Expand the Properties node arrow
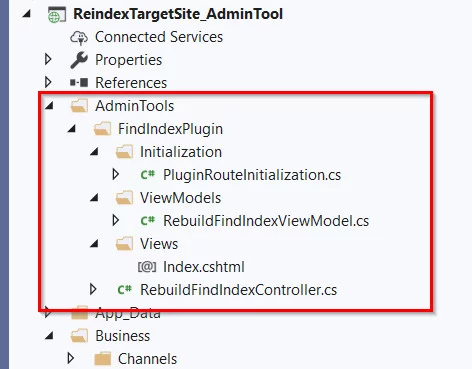The image size is (472, 369). (48, 60)
